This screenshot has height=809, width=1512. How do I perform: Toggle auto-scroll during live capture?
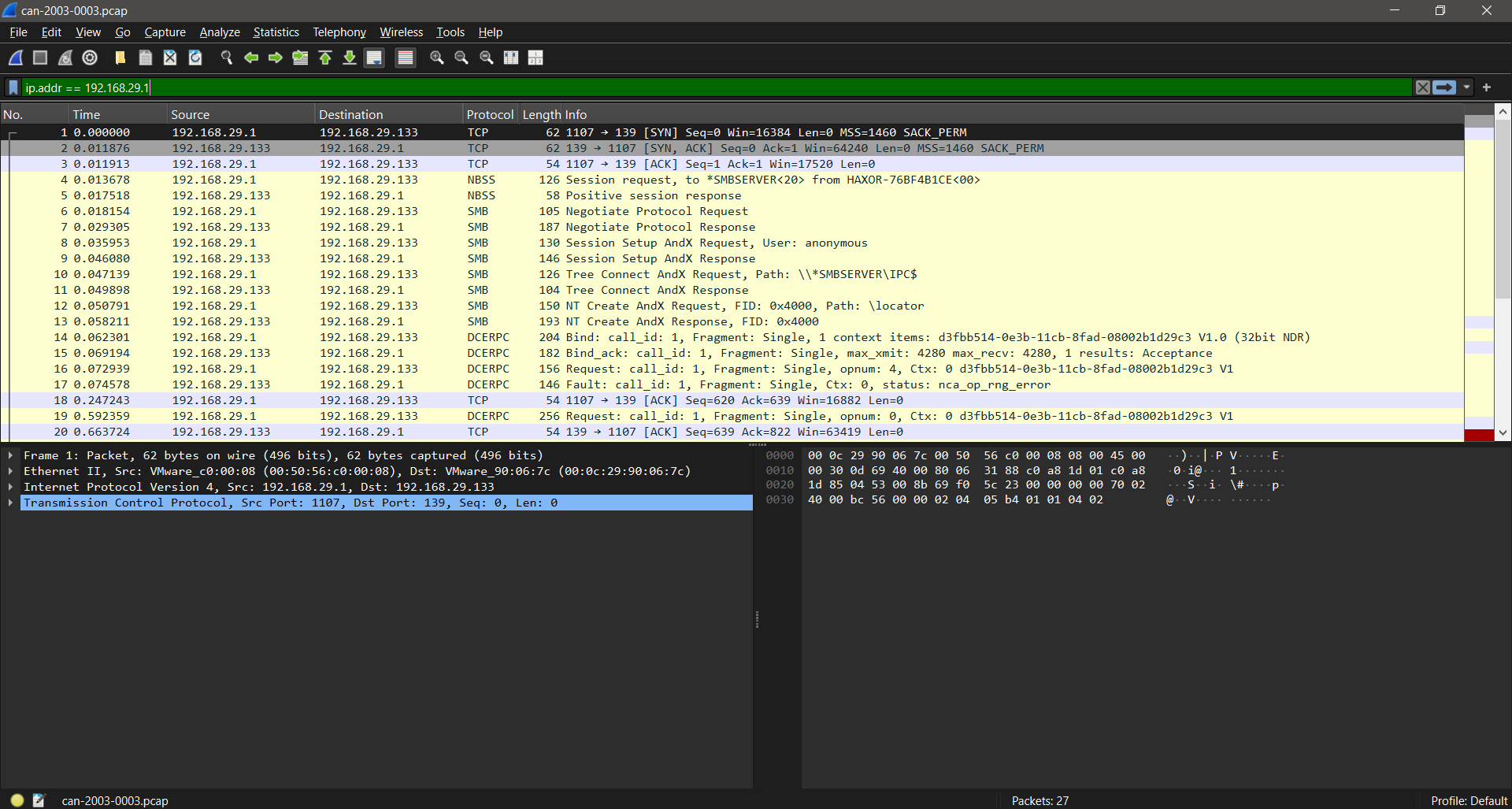click(x=375, y=58)
